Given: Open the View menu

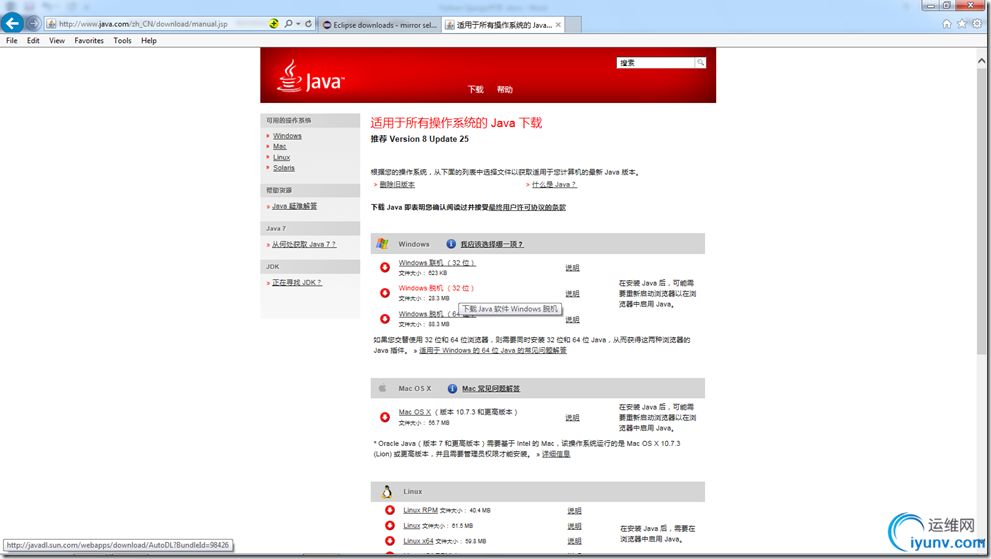Looking at the screenshot, I should [x=57, y=40].
